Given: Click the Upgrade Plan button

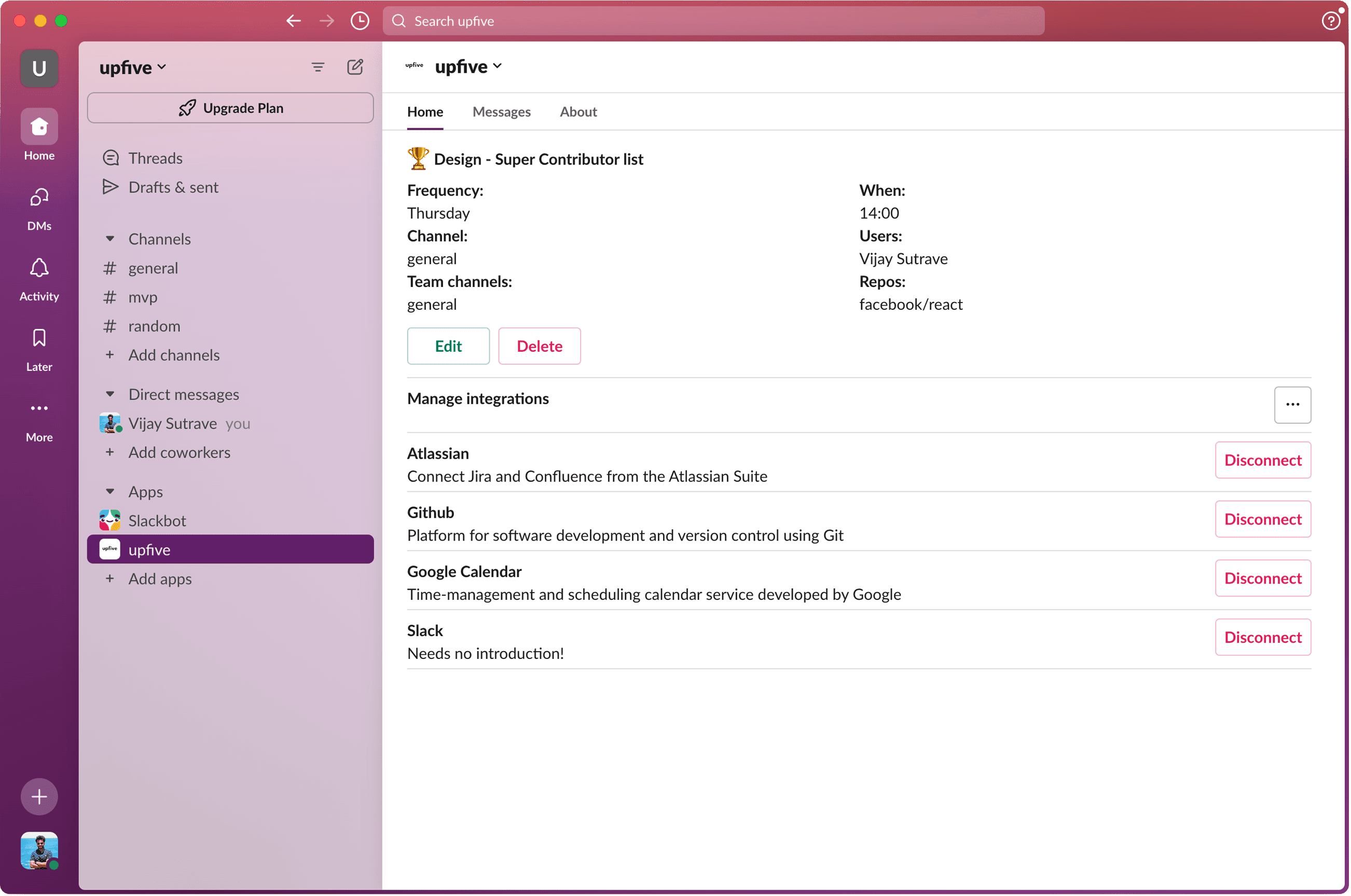Looking at the screenshot, I should [230, 108].
